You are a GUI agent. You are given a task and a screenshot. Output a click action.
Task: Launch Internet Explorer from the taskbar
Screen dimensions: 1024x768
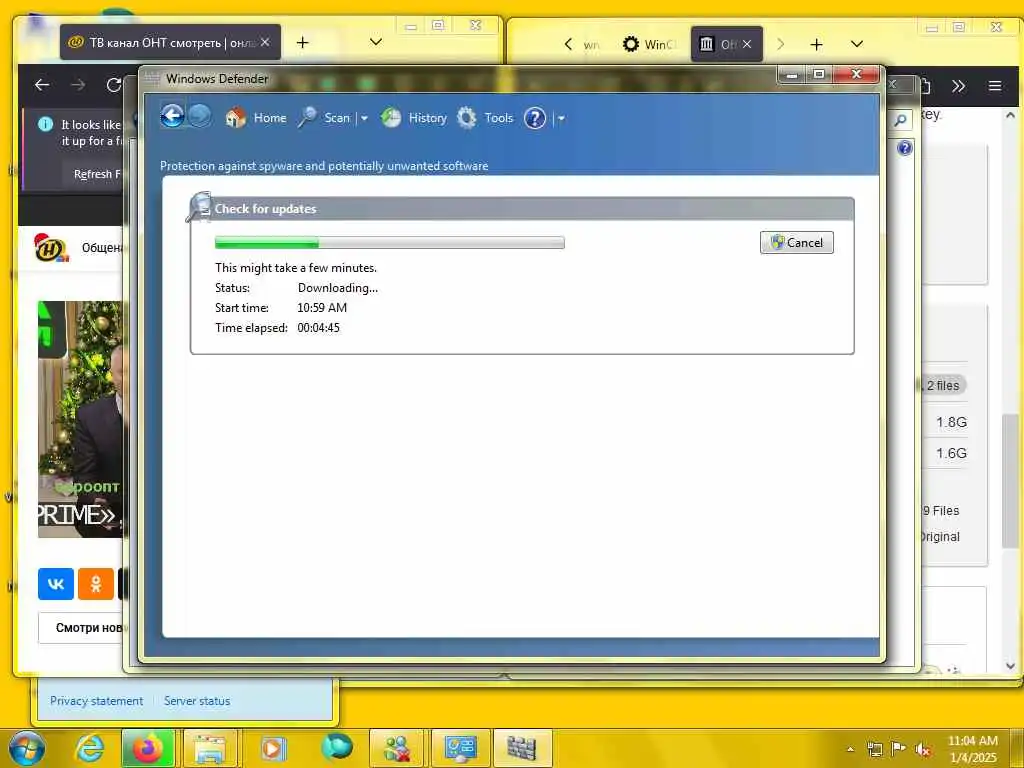point(89,748)
